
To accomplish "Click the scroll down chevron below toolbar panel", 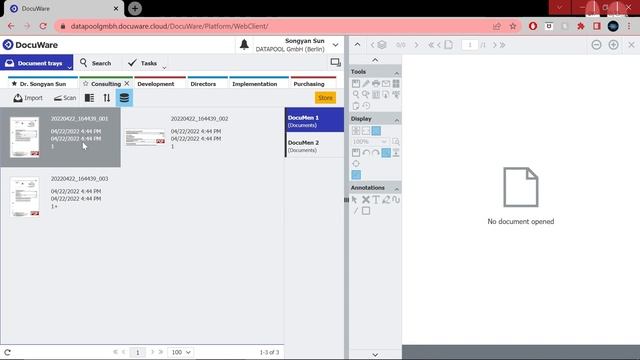I will pos(375,355).
